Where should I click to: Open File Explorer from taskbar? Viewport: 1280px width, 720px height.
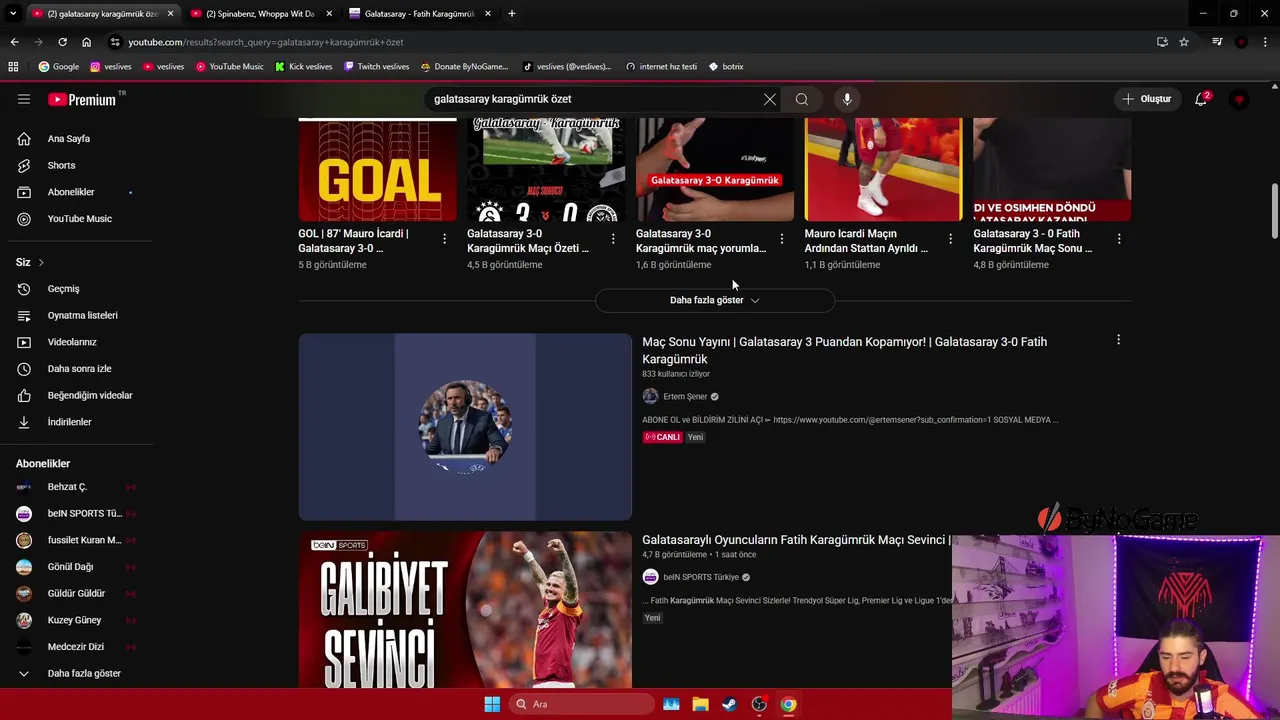click(700, 704)
